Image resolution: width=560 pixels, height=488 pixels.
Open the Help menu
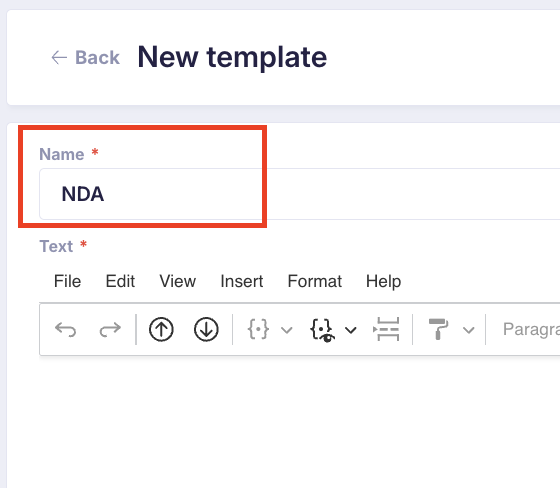point(383,281)
